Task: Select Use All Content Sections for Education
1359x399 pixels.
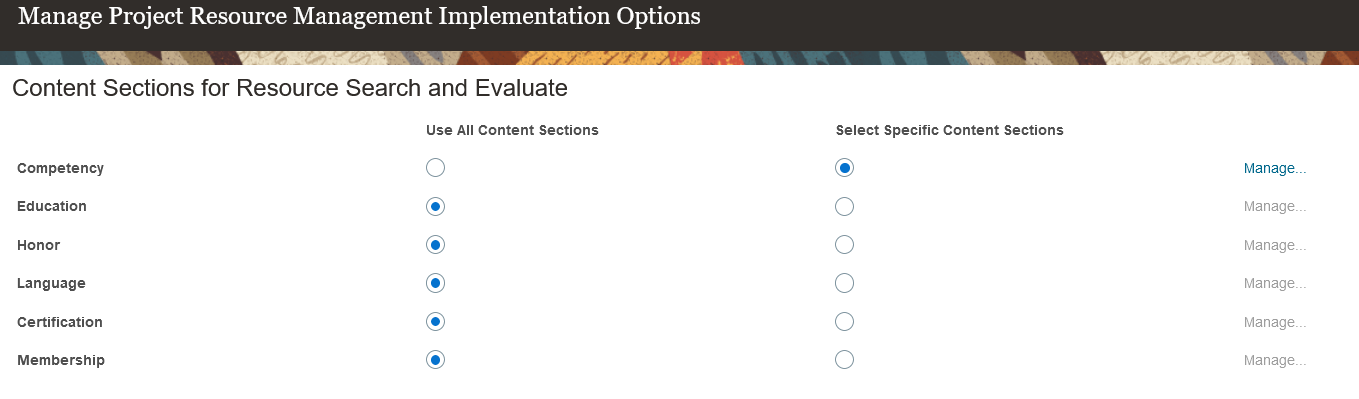Action: point(435,207)
